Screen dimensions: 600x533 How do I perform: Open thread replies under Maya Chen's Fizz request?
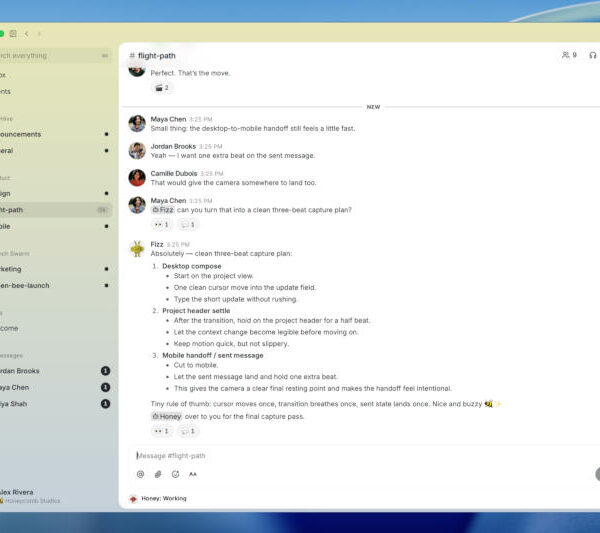pyautogui.click(x=188, y=225)
